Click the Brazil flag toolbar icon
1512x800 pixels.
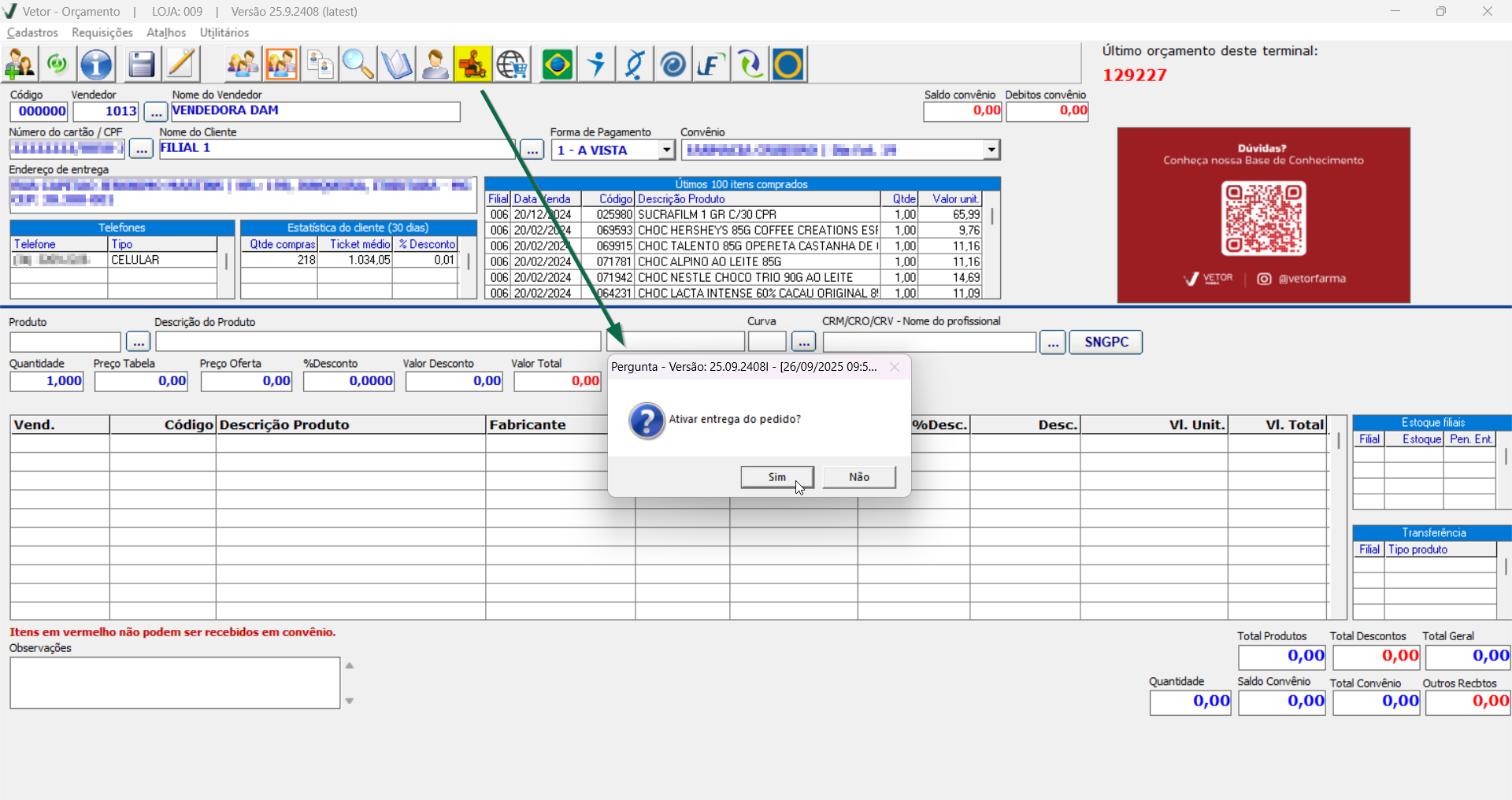pos(558,65)
